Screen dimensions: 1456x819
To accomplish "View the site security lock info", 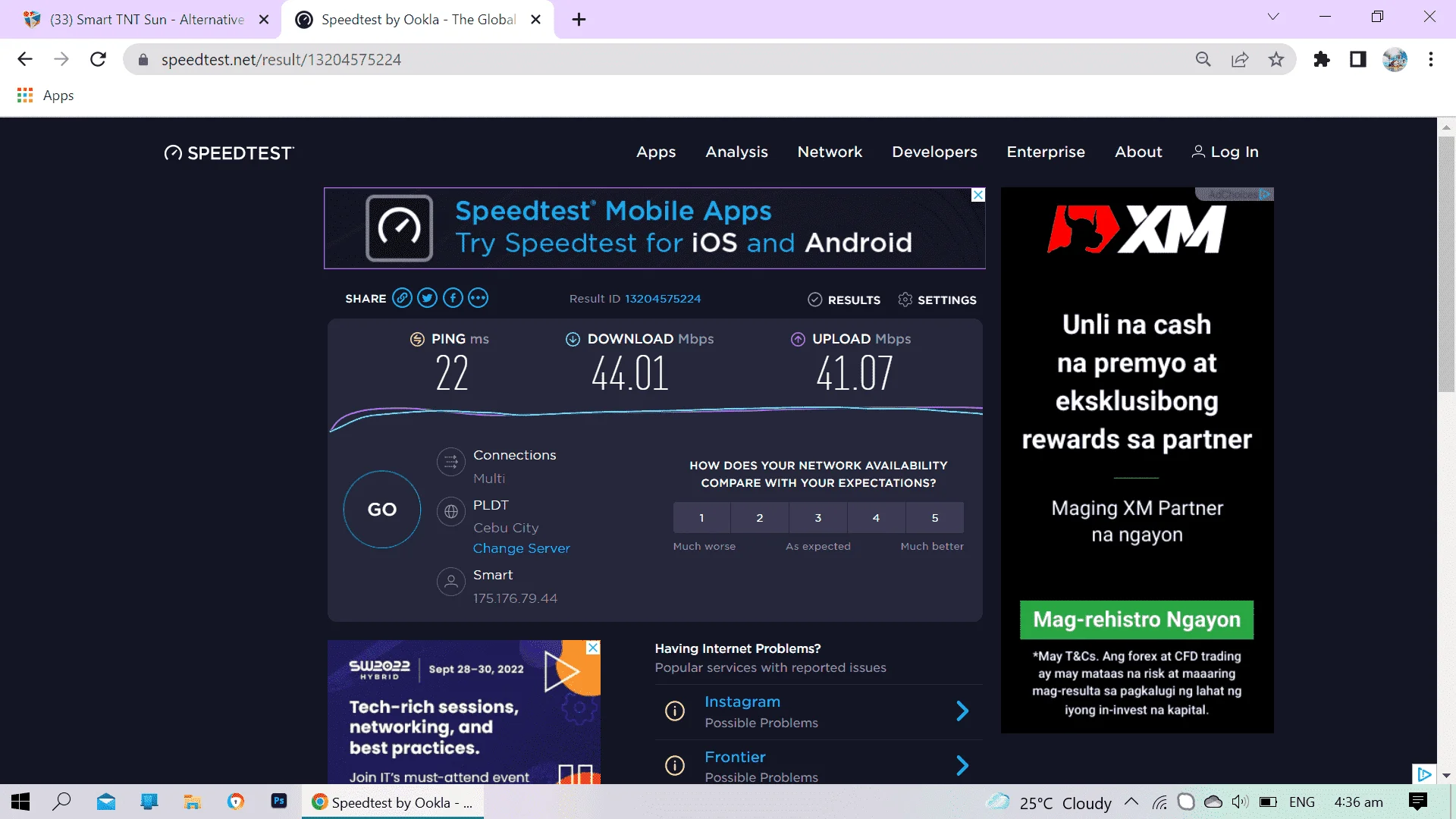I will point(143,59).
